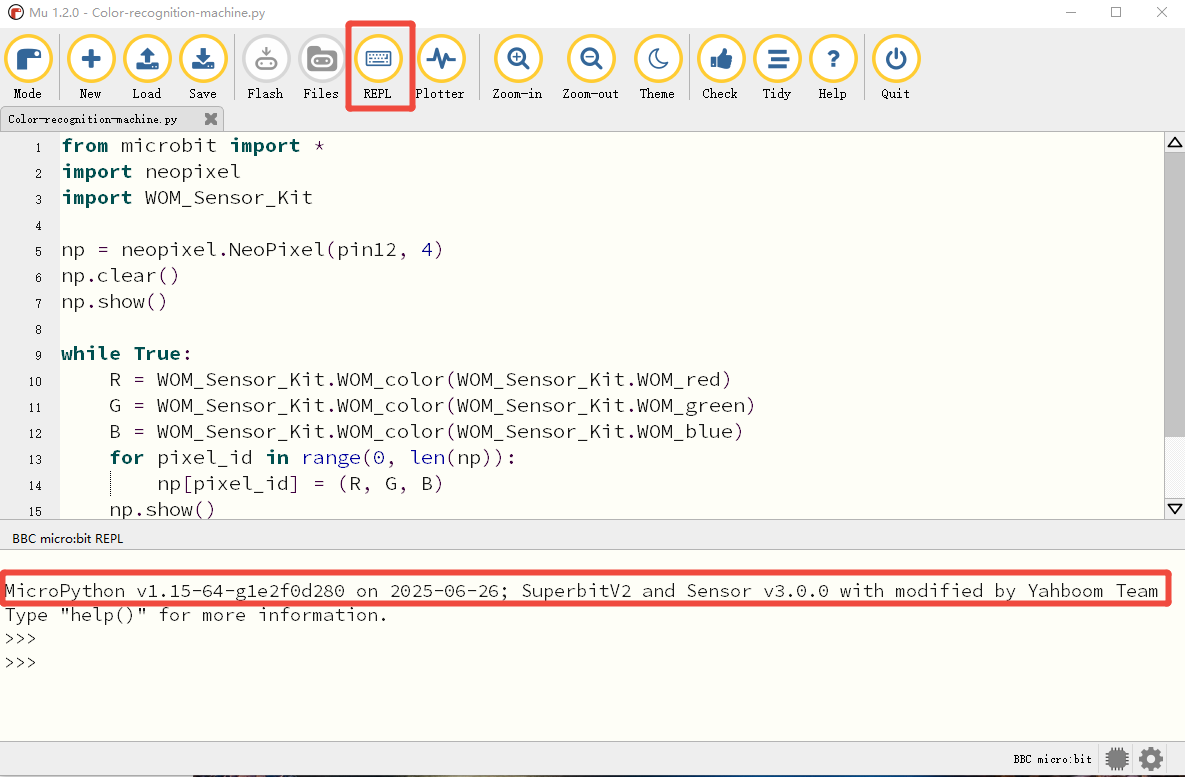
Task: Click the micro:bit chip status icon
Action: [1117, 758]
